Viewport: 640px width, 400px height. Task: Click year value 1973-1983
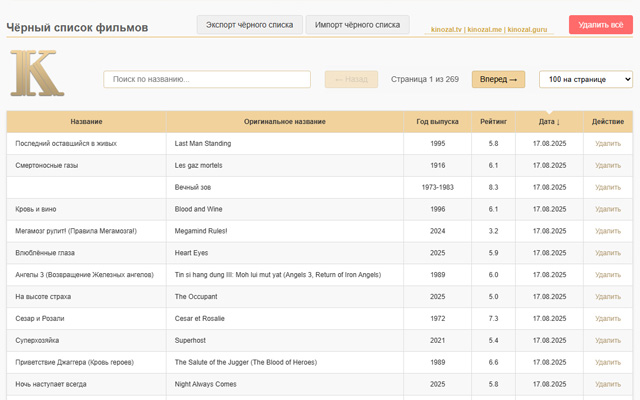pos(438,187)
